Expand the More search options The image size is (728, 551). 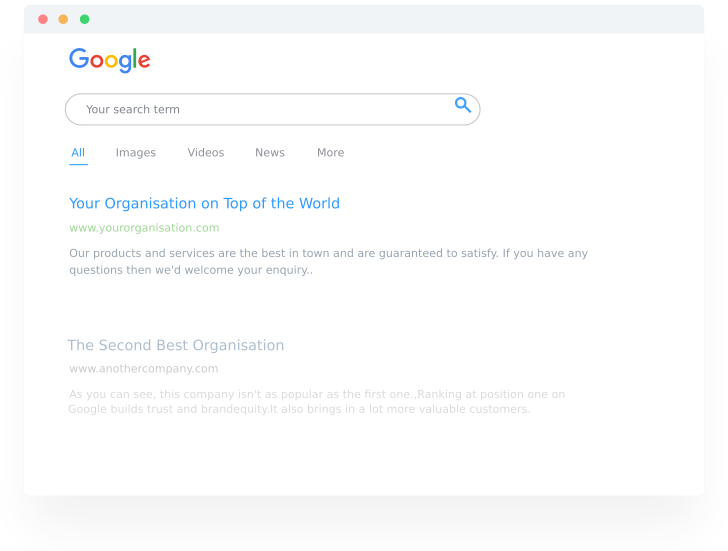[331, 153]
